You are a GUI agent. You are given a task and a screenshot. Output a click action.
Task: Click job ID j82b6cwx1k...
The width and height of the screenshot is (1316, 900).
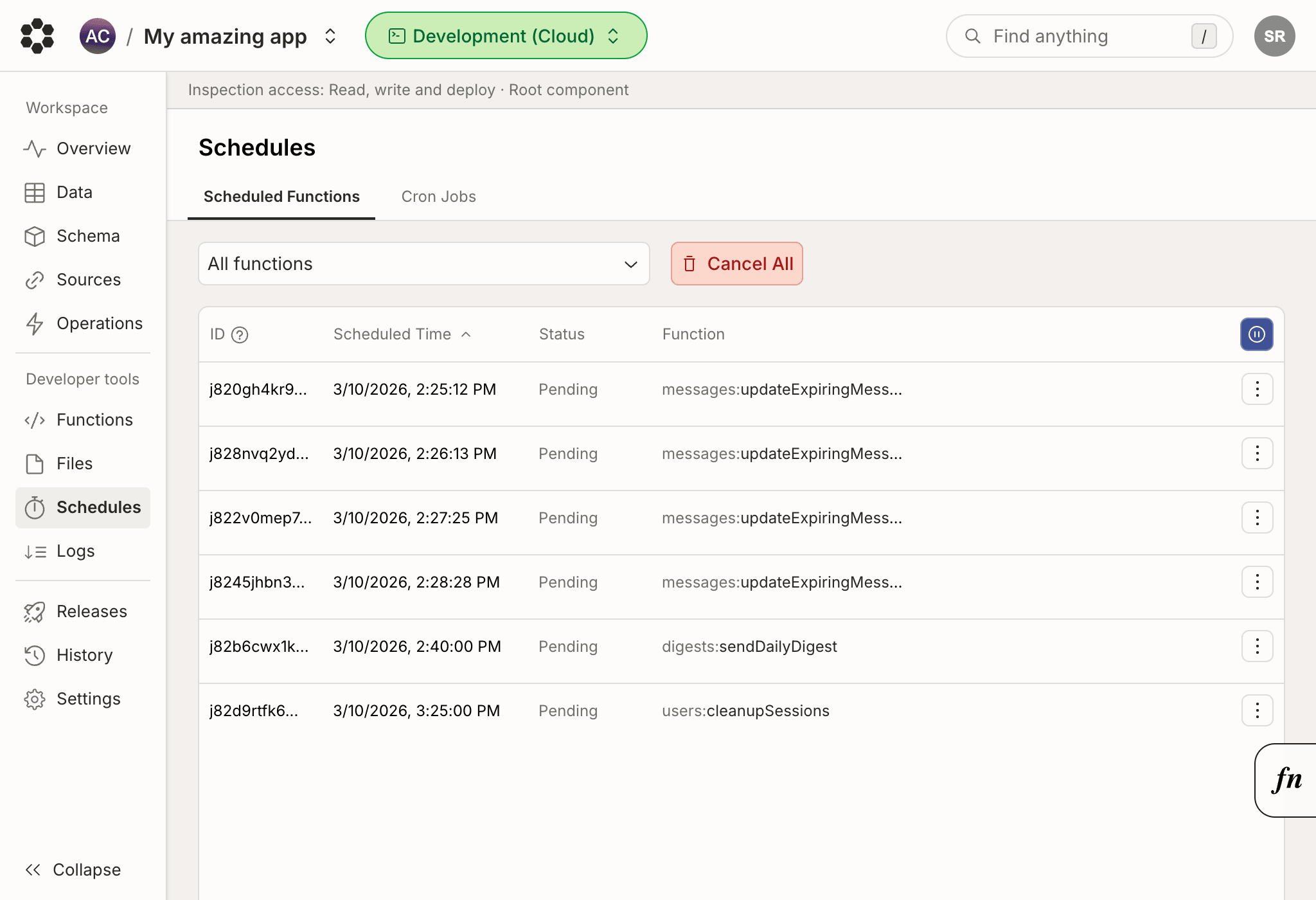(259, 647)
